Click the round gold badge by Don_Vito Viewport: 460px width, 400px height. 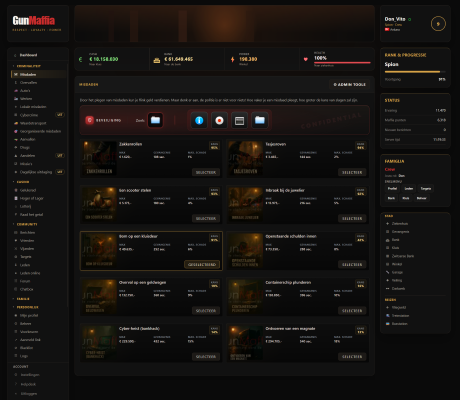pos(438,24)
